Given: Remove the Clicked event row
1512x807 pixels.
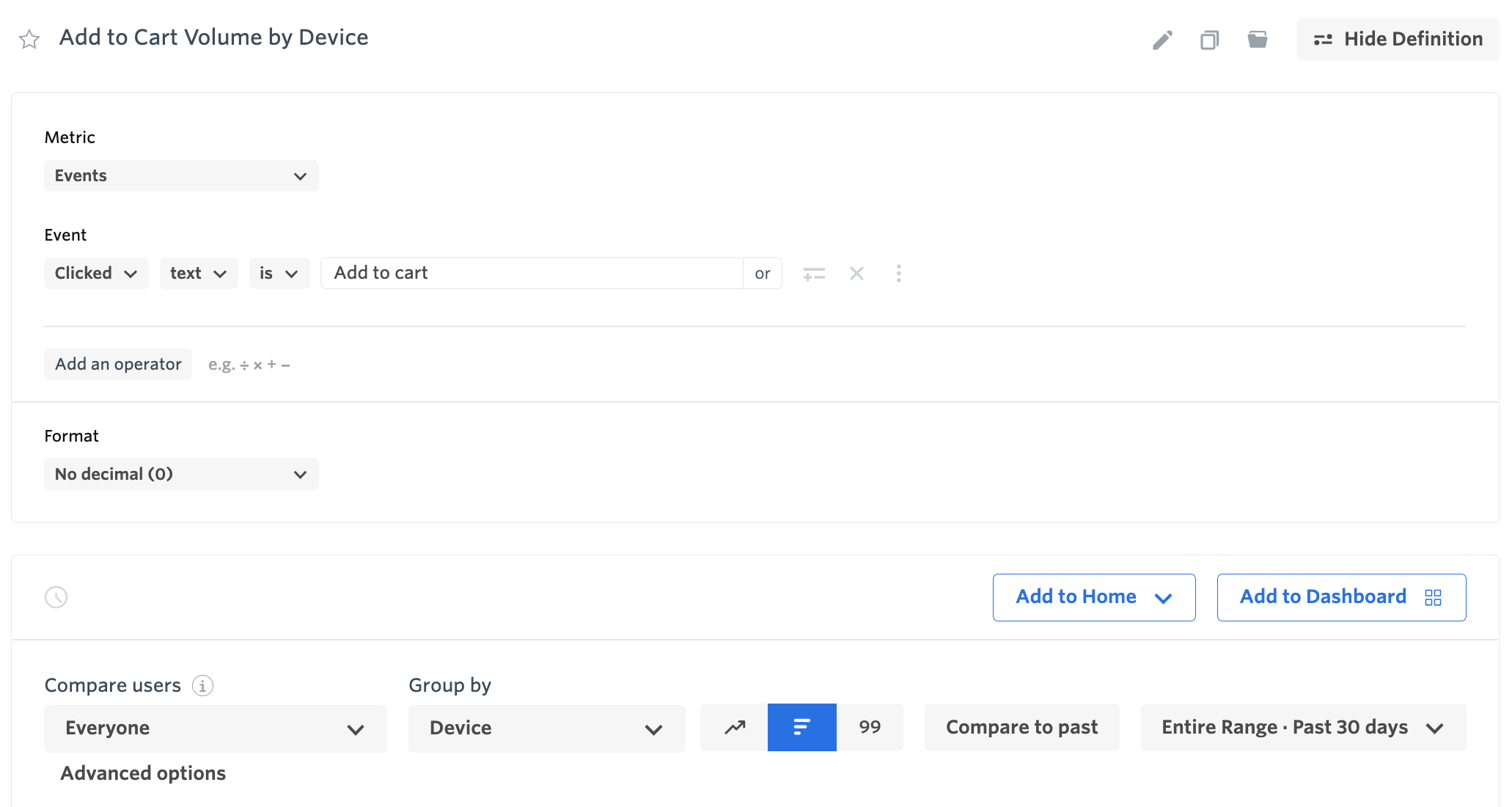Looking at the screenshot, I should tap(856, 274).
